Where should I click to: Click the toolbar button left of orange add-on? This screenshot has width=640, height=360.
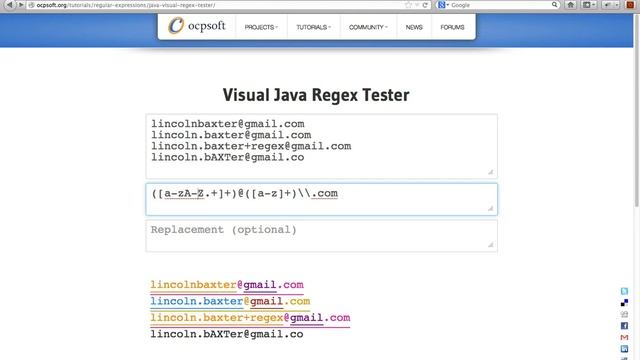click(x=610, y=5)
